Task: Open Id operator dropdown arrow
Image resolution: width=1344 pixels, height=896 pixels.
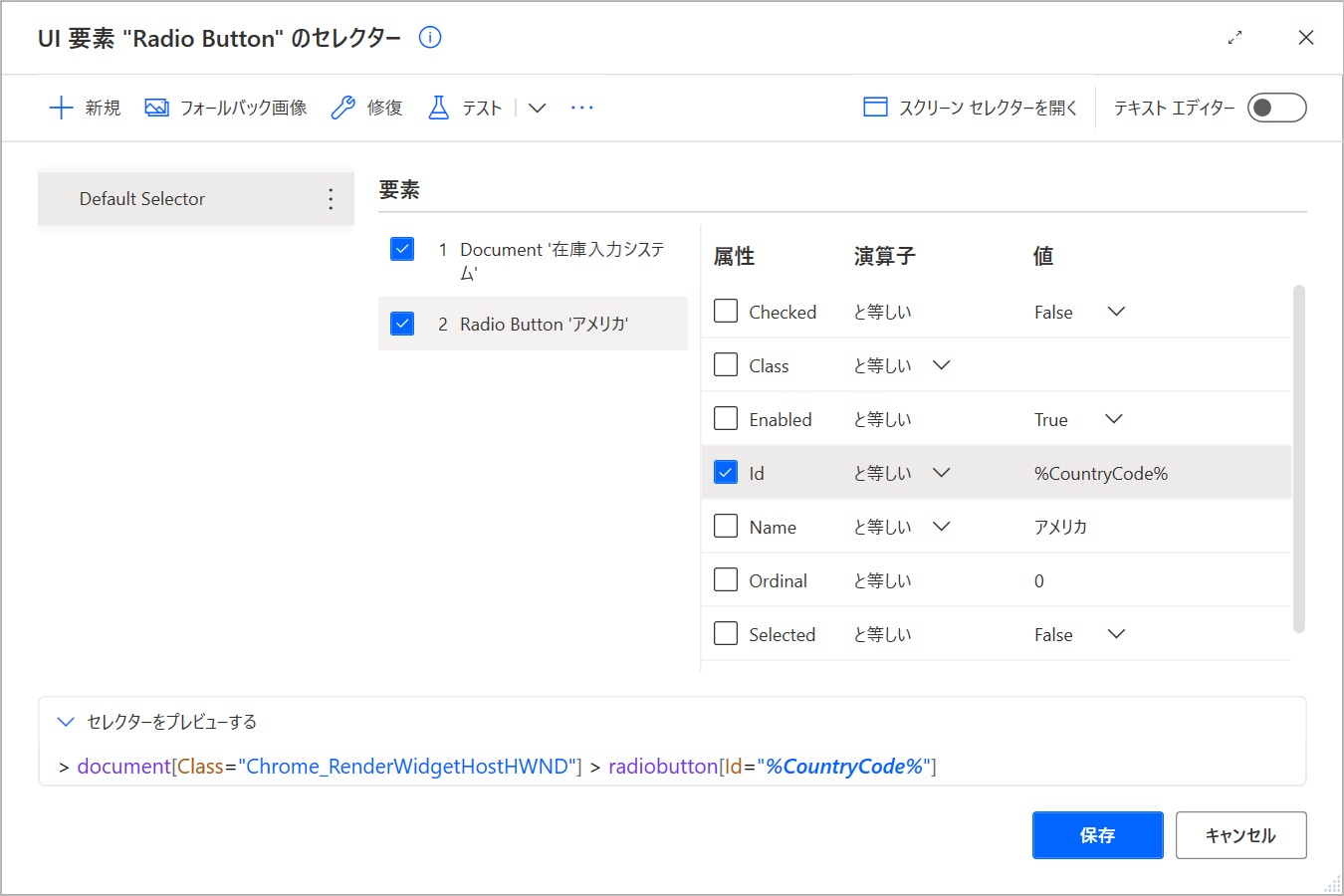Action: point(941,473)
